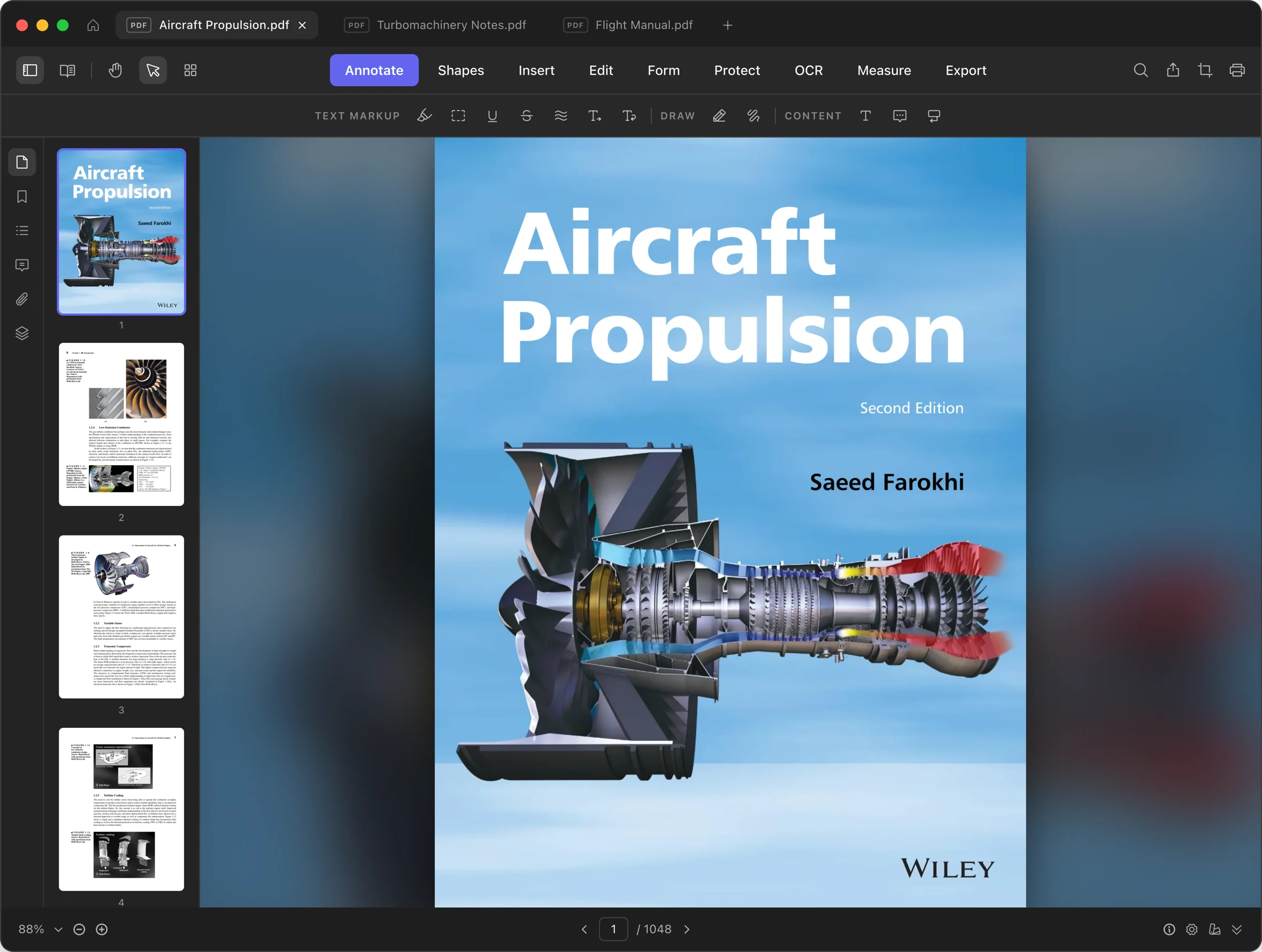Select the crop page icon
This screenshot has width=1262, height=952.
pos(1205,70)
